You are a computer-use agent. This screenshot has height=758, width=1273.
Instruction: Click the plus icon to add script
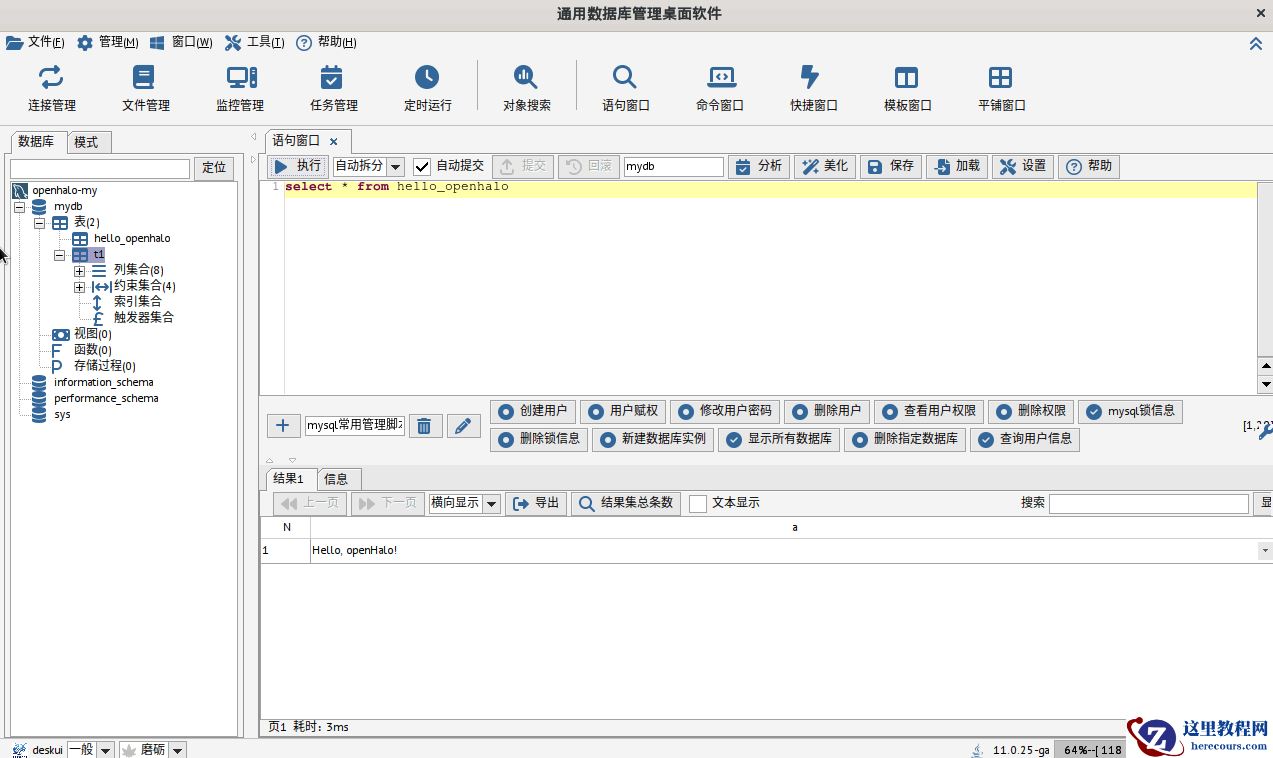point(283,426)
